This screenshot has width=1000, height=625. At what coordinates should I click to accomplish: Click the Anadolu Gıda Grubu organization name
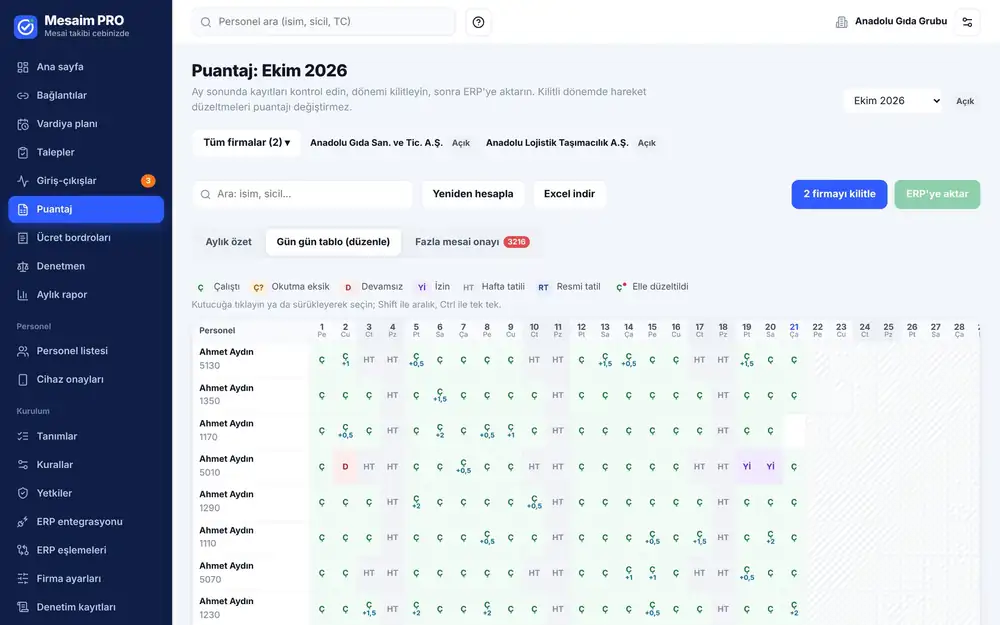point(901,21)
